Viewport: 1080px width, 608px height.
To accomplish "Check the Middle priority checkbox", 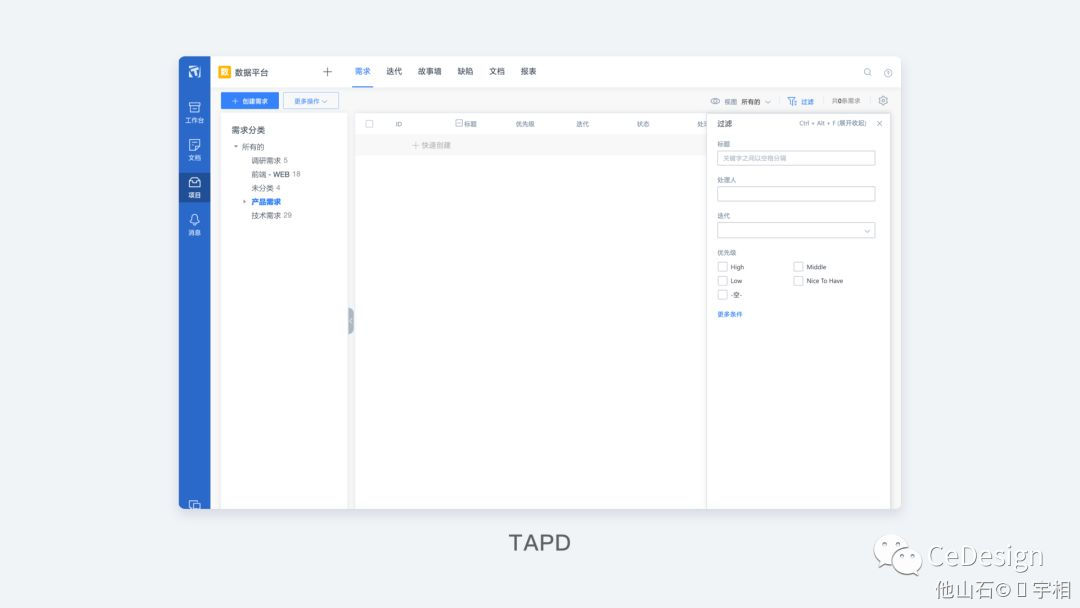I will [798, 266].
